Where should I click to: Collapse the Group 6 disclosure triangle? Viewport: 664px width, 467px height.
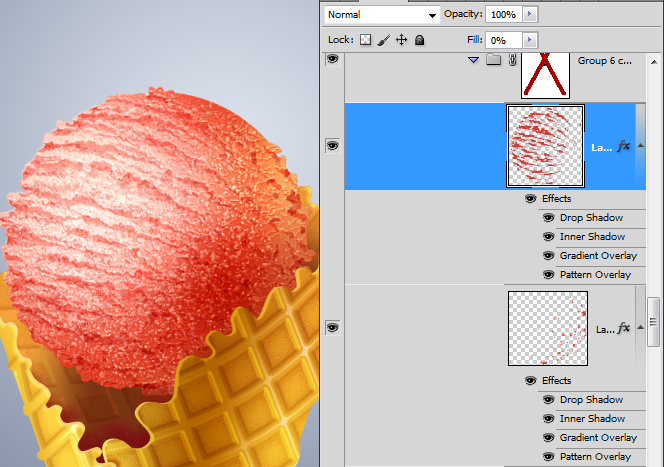point(474,61)
